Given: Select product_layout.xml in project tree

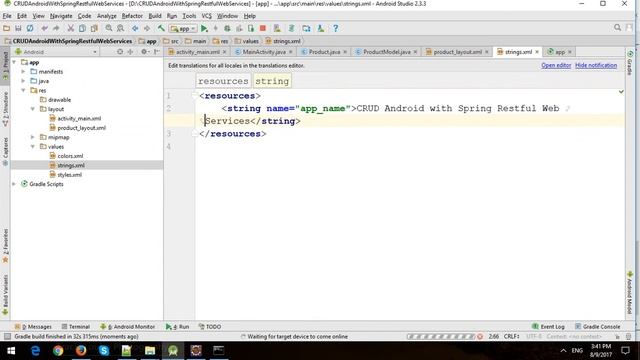Looking at the screenshot, I should click(x=77, y=128).
